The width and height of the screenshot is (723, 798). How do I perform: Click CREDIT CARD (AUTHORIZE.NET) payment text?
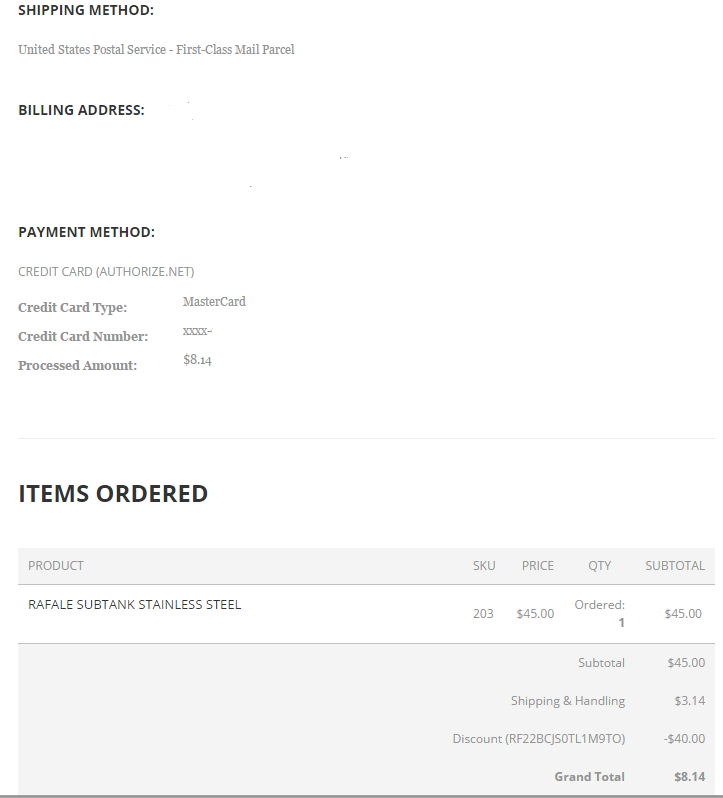tap(106, 272)
